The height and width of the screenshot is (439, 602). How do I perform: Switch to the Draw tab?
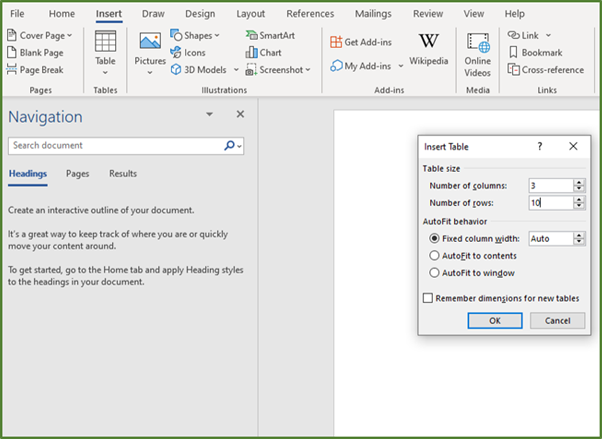pyautogui.click(x=153, y=14)
